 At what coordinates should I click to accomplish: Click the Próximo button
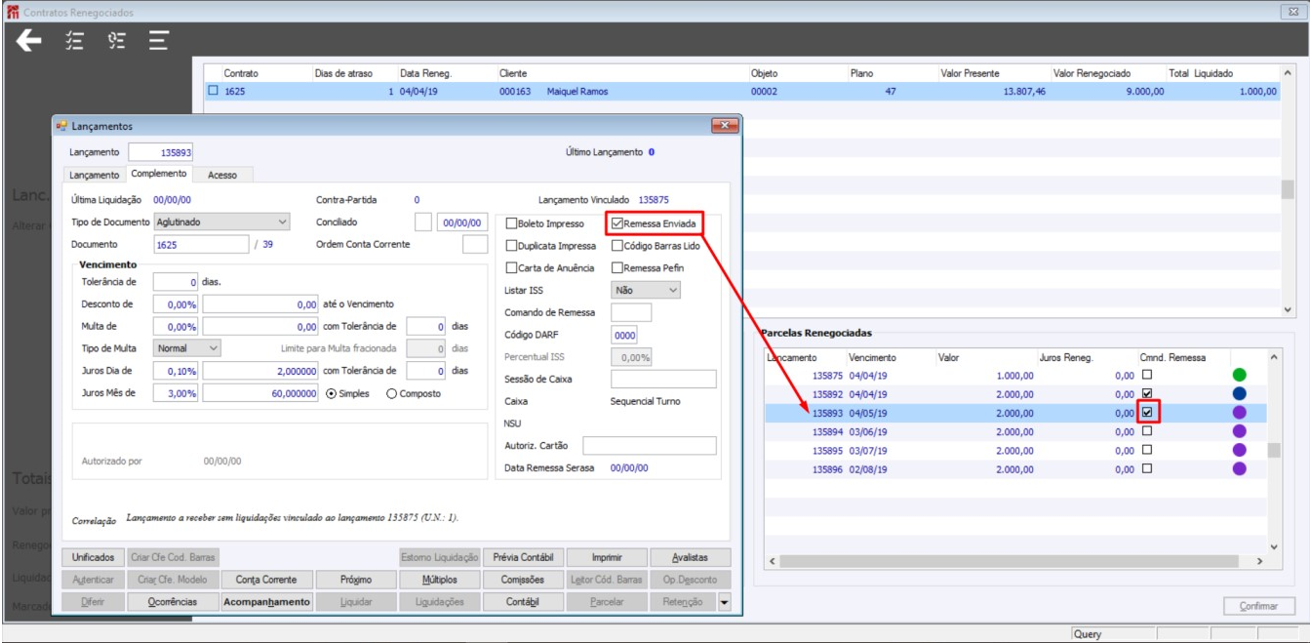point(355,579)
